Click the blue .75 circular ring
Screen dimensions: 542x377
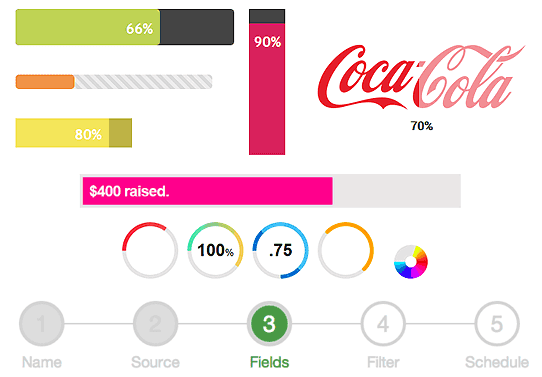281,250
